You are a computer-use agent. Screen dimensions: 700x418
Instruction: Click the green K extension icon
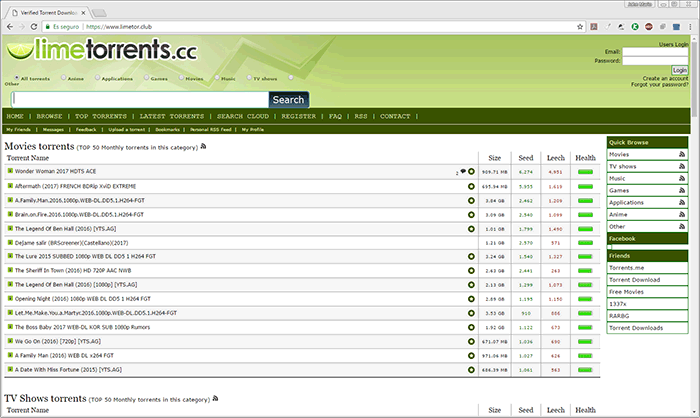coord(635,27)
